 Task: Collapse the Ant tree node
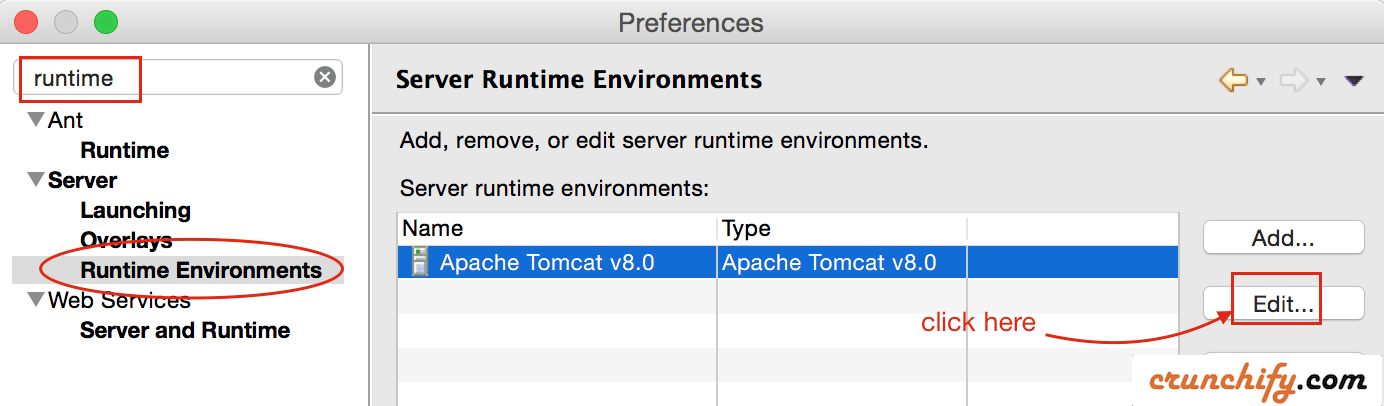(36, 120)
